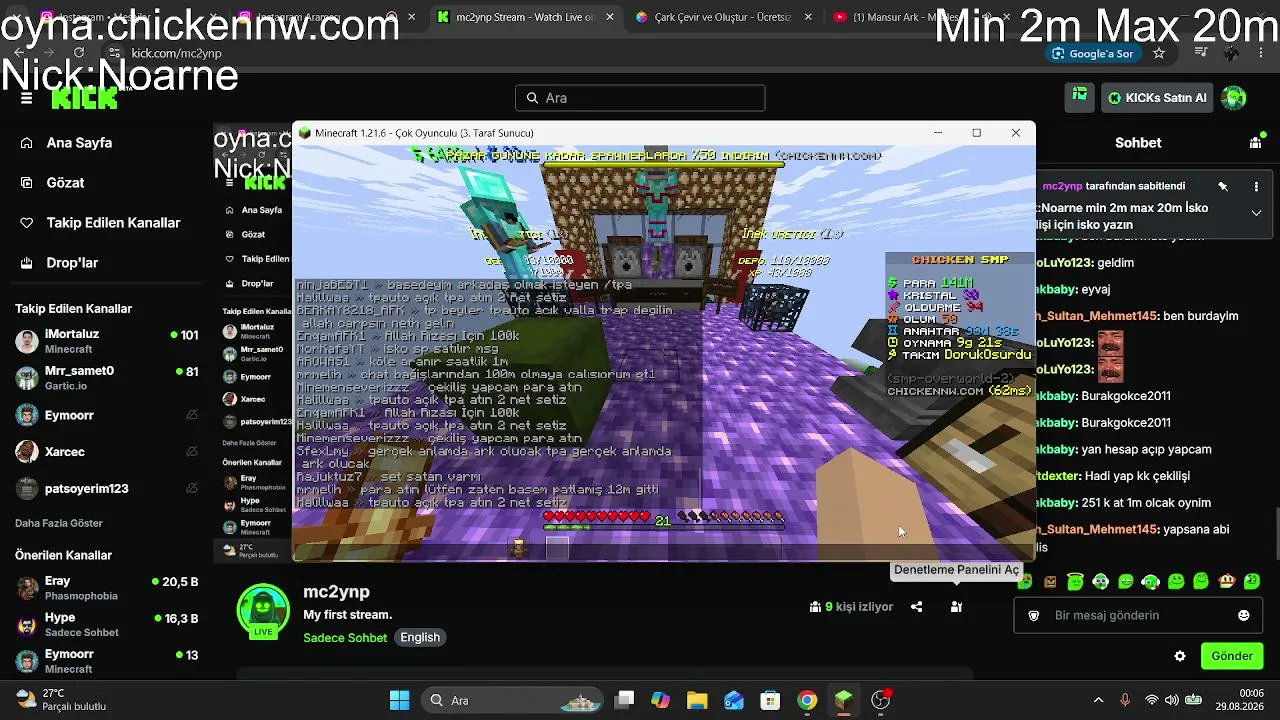Buy KICKs with KICKs Satın Al button
The height and width of the screenshot is (720, 1280).
pyautogui.click(x=1158, y=98)
